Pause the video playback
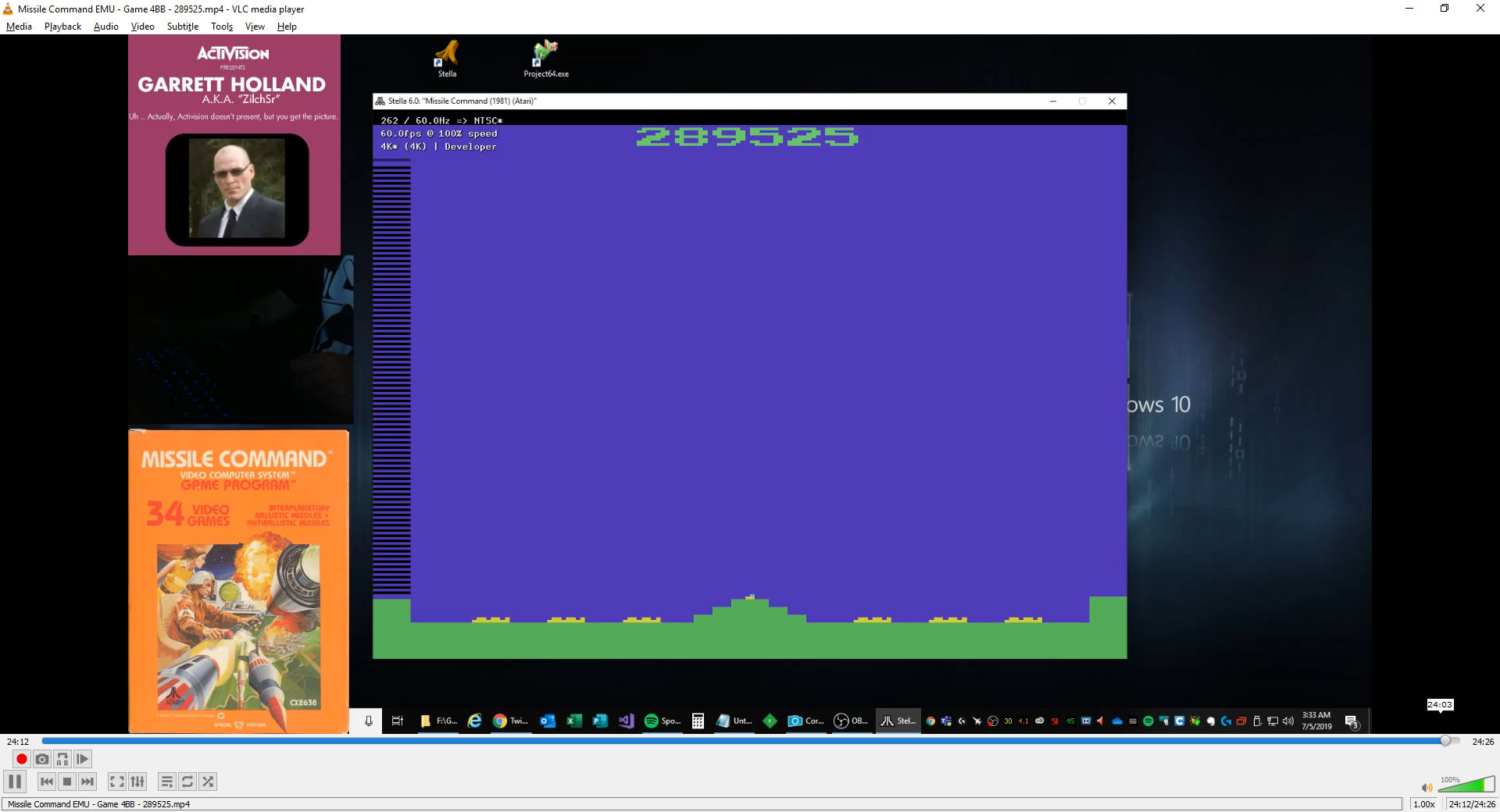This screenshot has height=812, width=1500. 15,782
